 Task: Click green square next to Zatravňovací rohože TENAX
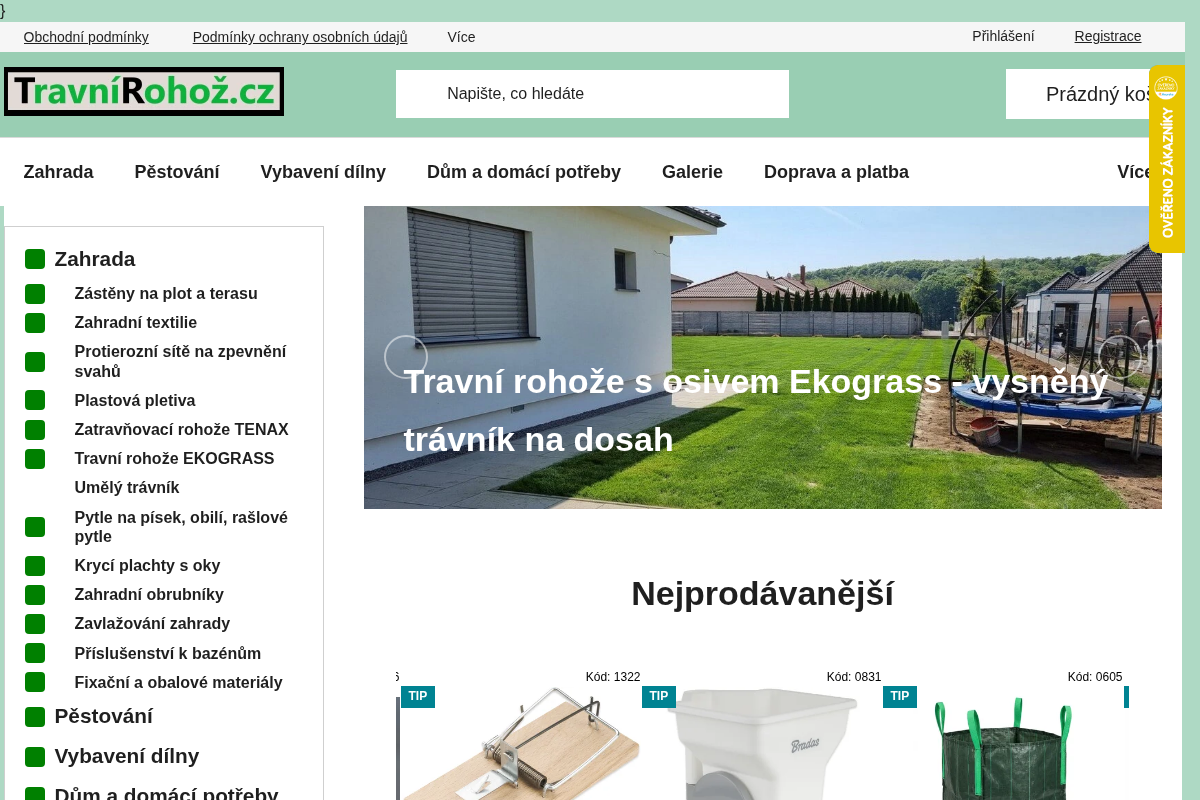pos(35,430)
